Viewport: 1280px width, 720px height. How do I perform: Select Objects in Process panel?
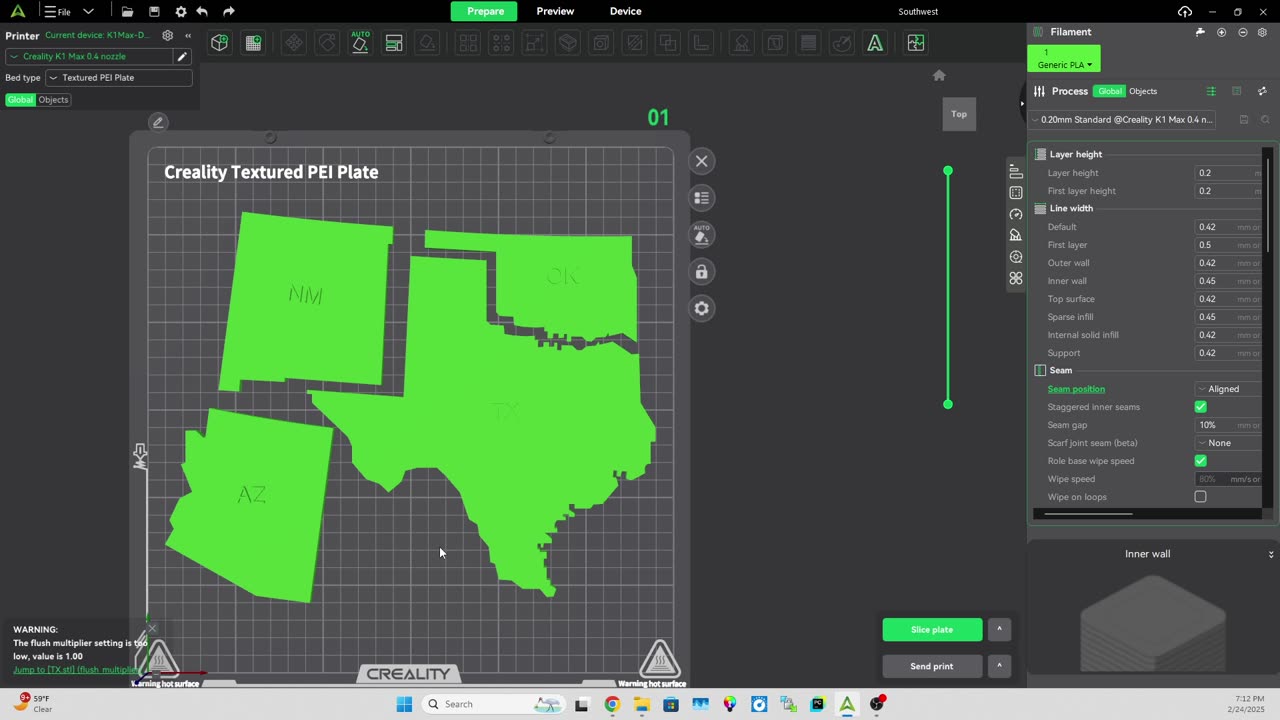point(1143,91)
